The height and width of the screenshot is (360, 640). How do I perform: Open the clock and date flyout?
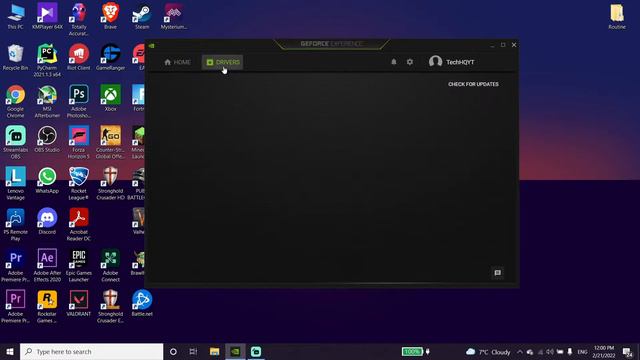coord(604,351)
